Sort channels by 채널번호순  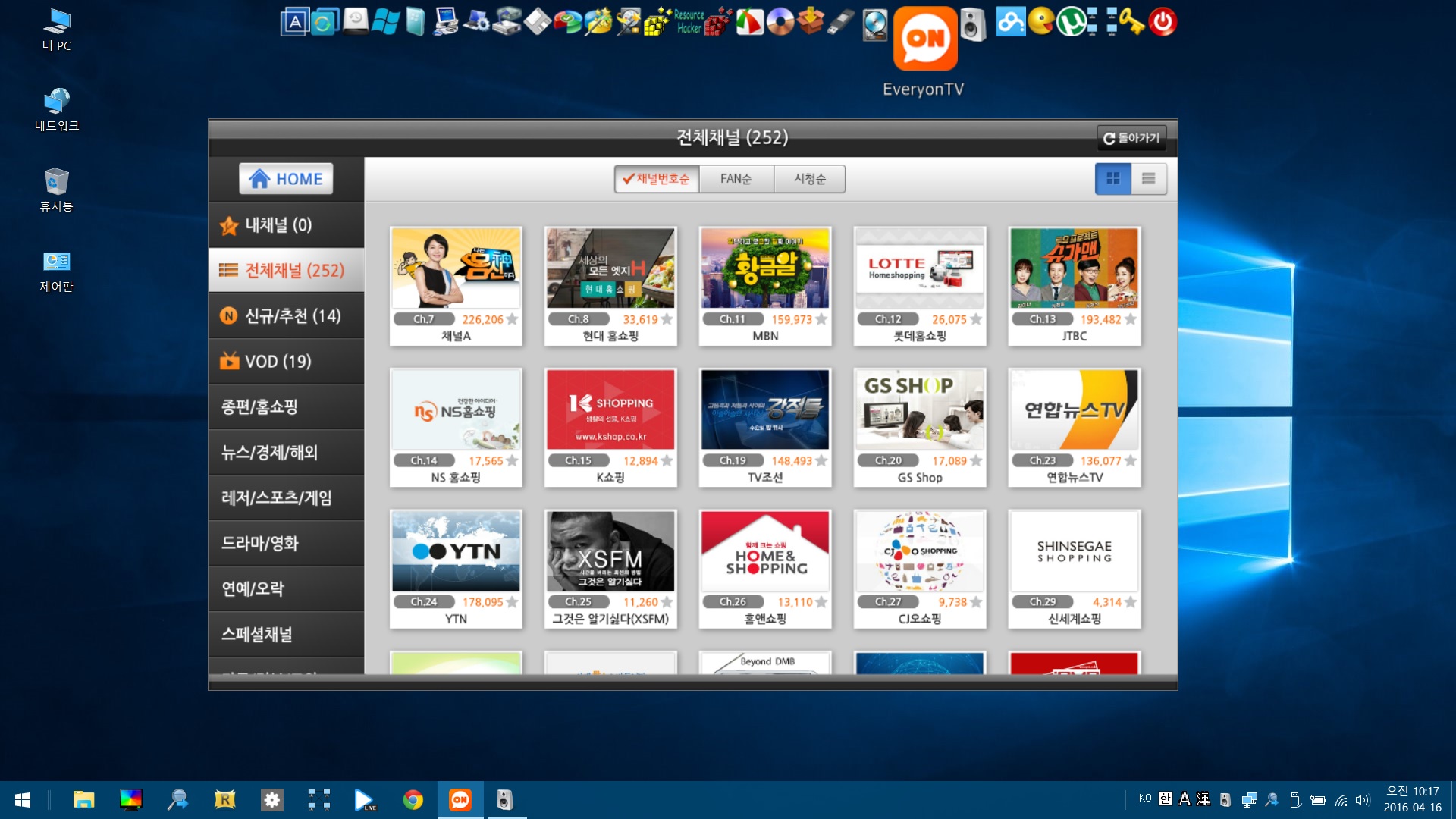(657, 179)
